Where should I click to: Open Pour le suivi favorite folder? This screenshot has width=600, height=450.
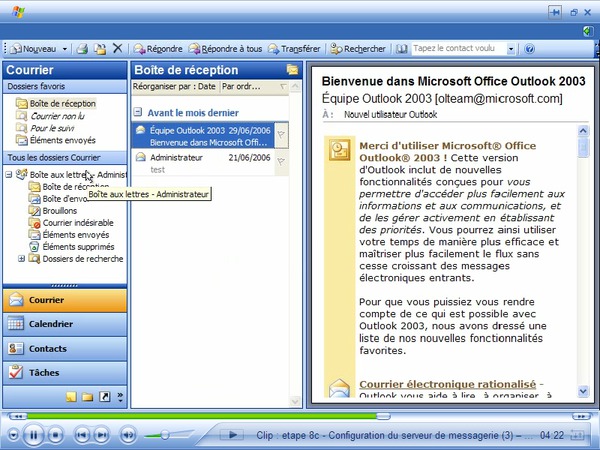tap(45, 128)
